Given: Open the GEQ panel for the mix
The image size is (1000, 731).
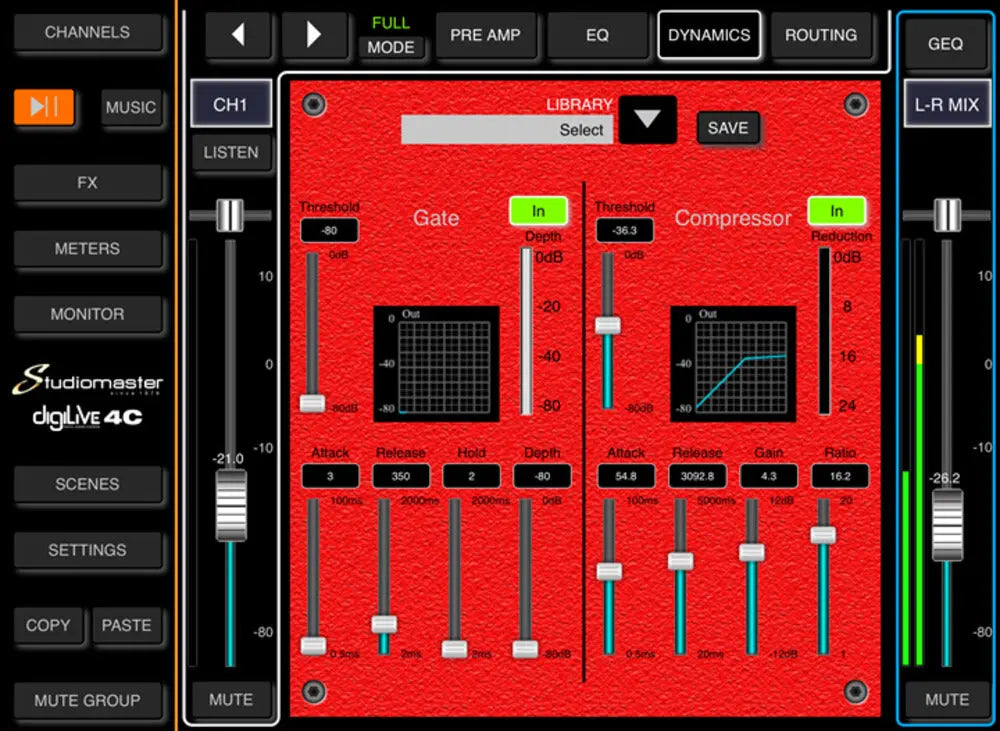Looking at the screenshot, I should coord(946,44).
